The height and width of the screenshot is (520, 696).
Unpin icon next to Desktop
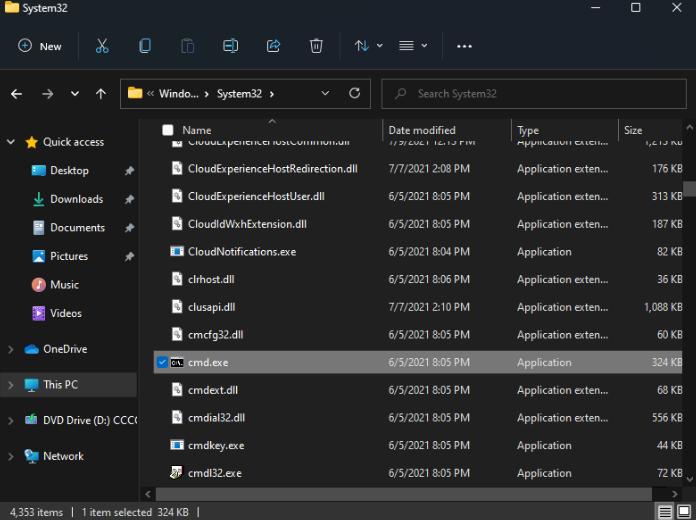coord(129,171)
